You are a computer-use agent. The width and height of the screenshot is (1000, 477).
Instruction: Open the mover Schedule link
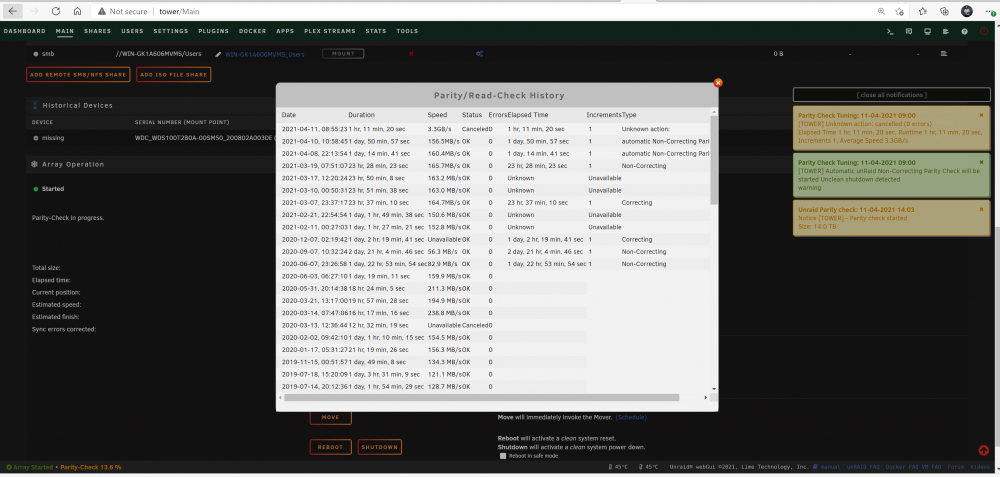pyautogui.click(x=631, y=418)
